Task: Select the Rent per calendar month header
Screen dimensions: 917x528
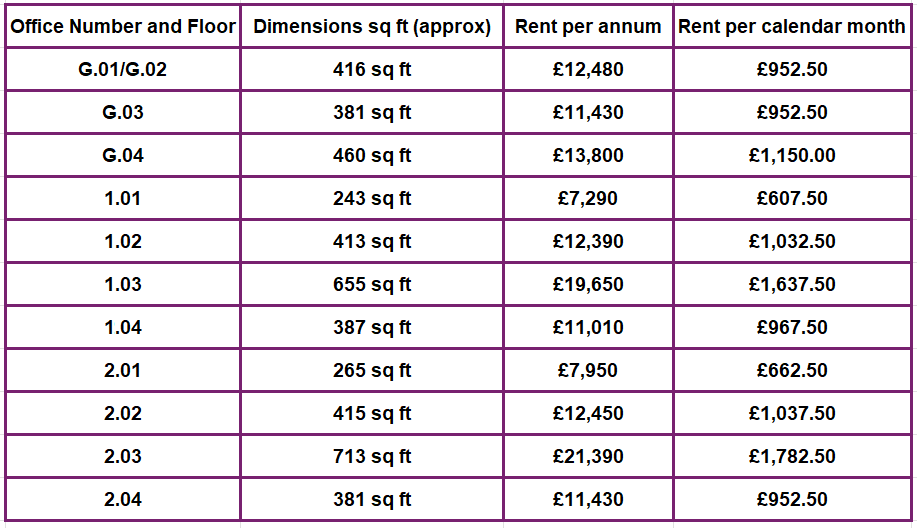Action: [792, 27]
